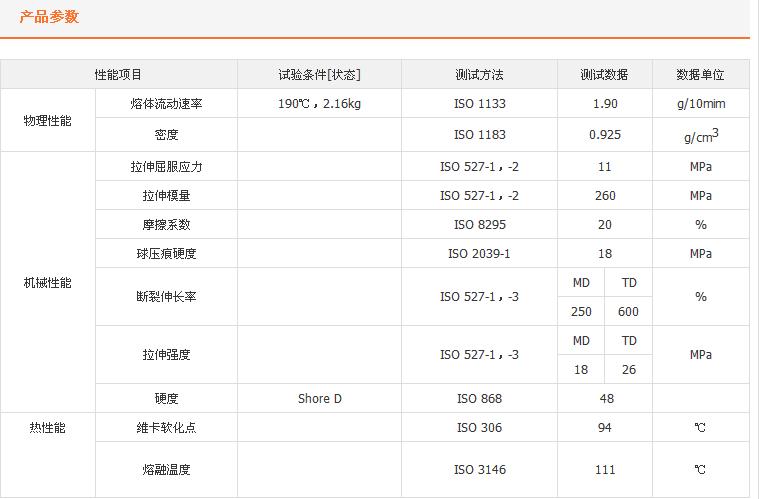Click the 热性能 category cell
The image size is (760, 499).
coord(48,428)
